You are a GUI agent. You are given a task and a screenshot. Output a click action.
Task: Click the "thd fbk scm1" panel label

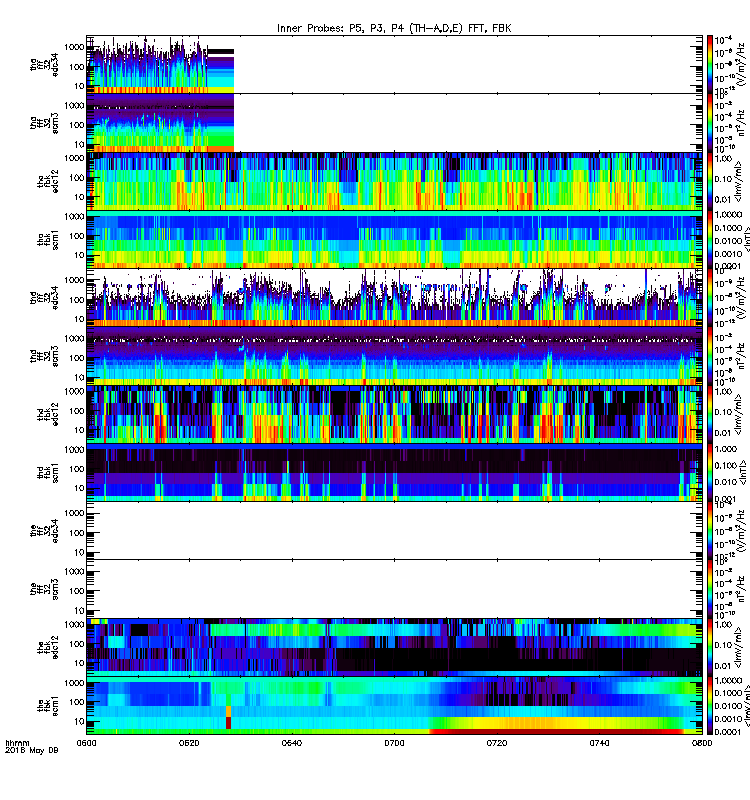[x=48, y=472]
